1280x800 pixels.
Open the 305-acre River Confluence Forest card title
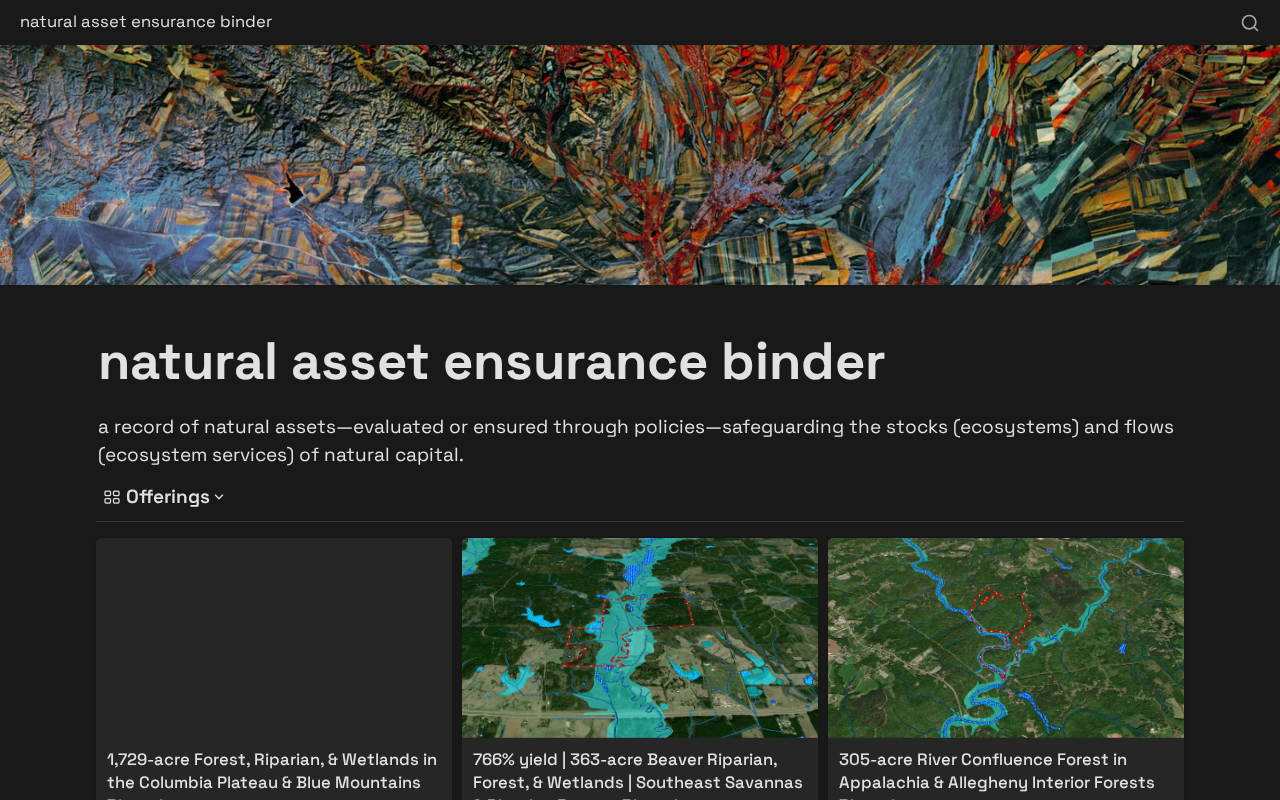click(997, 774)
